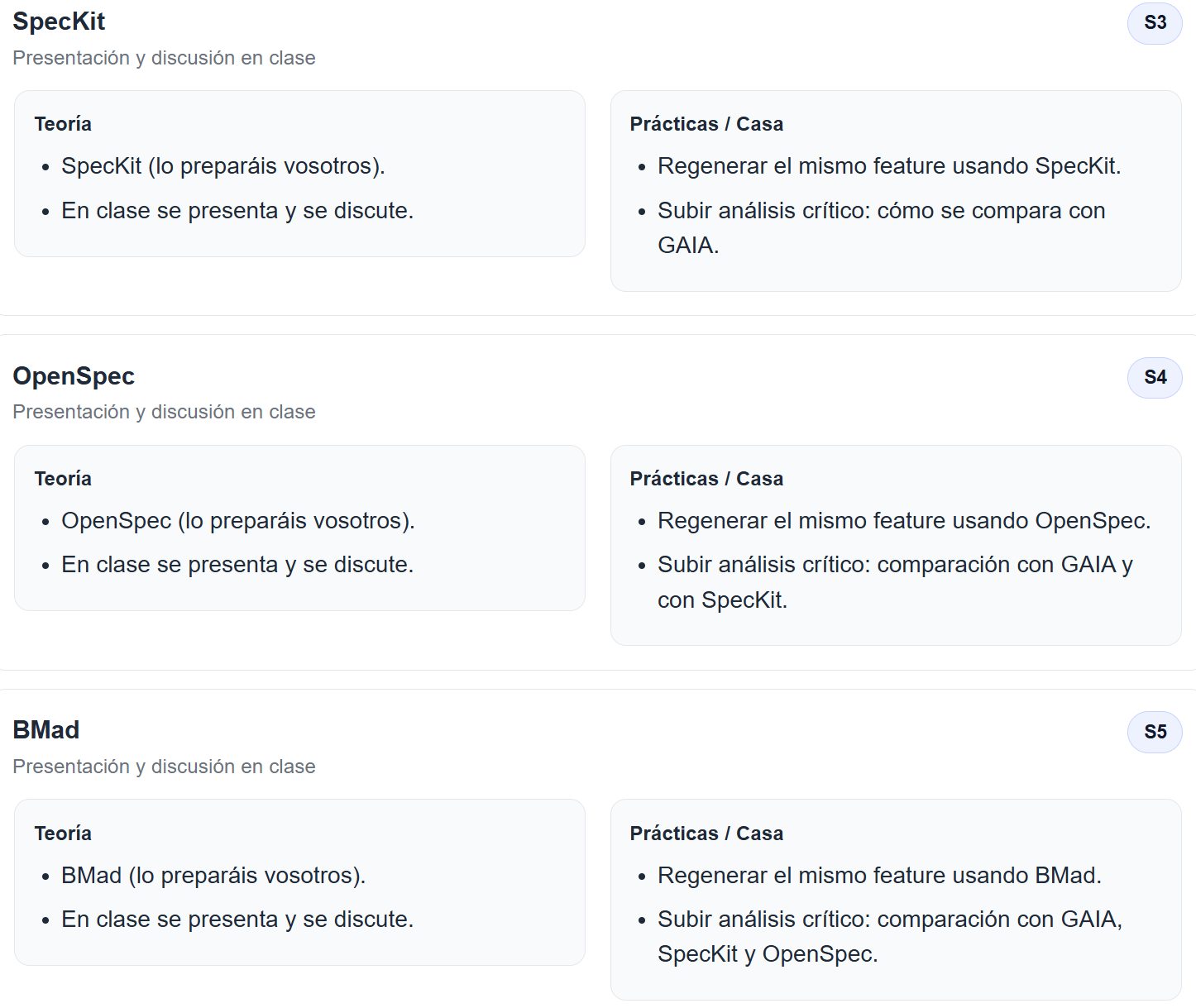Click 'Subir análisis crítico: cómo se compara' item

(882, 227)
